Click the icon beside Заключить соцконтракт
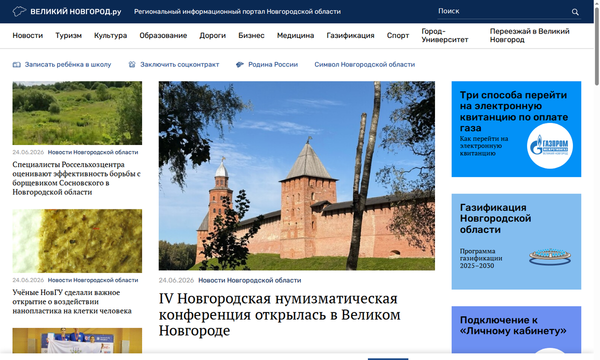This screenshot has width=600, height=360. click(x=132, y=64)
